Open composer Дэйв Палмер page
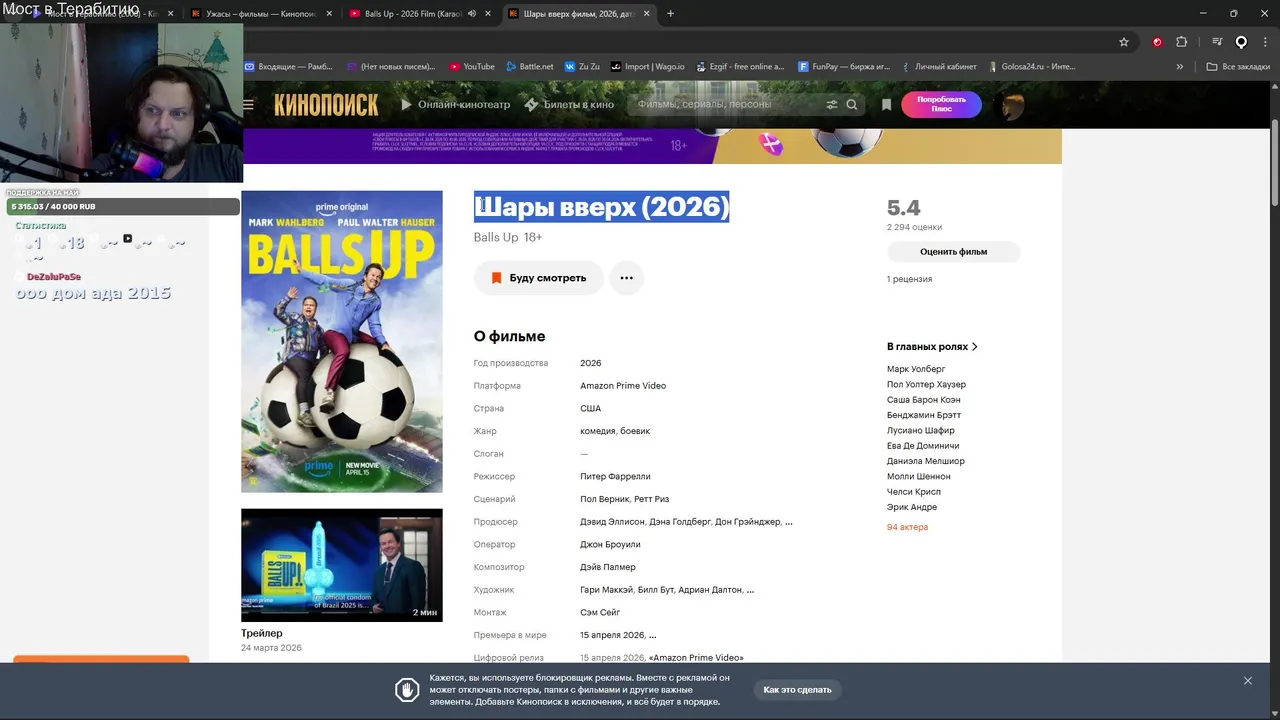The width and height of the screenshot is (1280, 720). tap(608, 567)
